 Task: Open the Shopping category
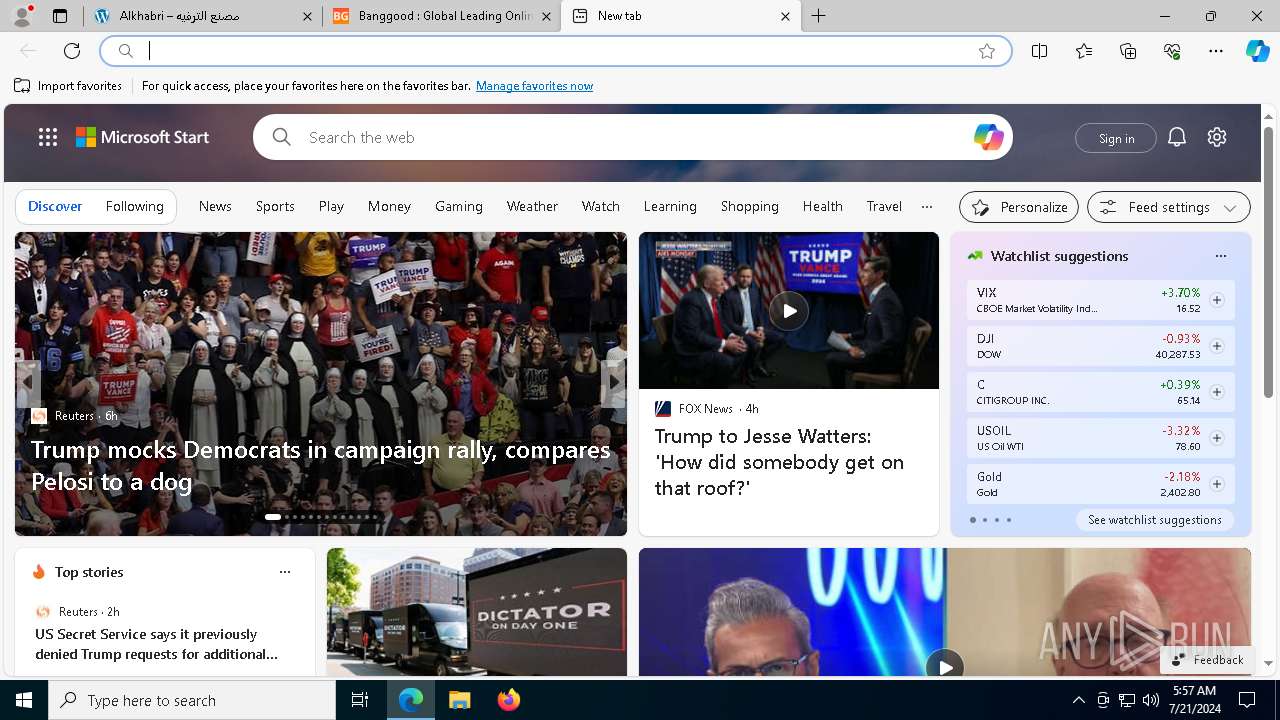tap(750, 206)
